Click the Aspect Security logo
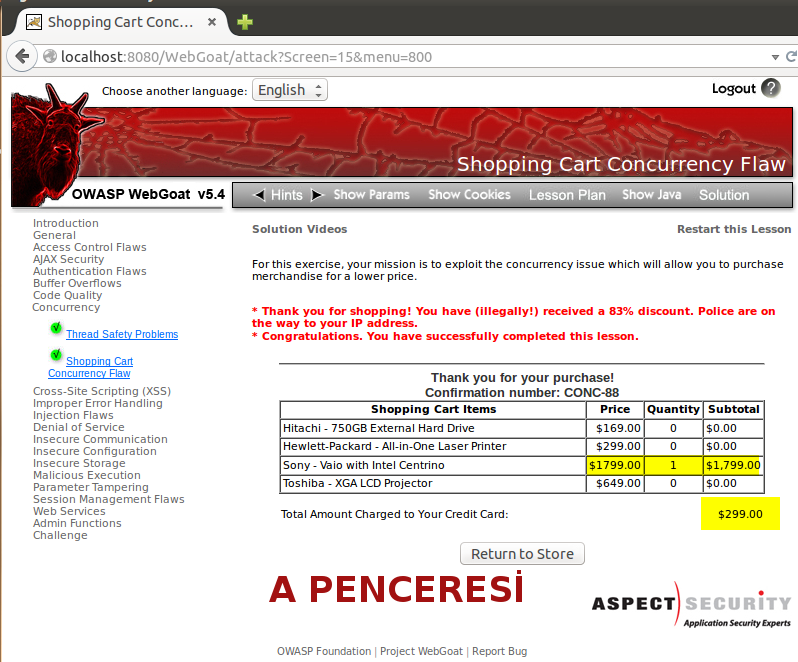 [691, 606]
